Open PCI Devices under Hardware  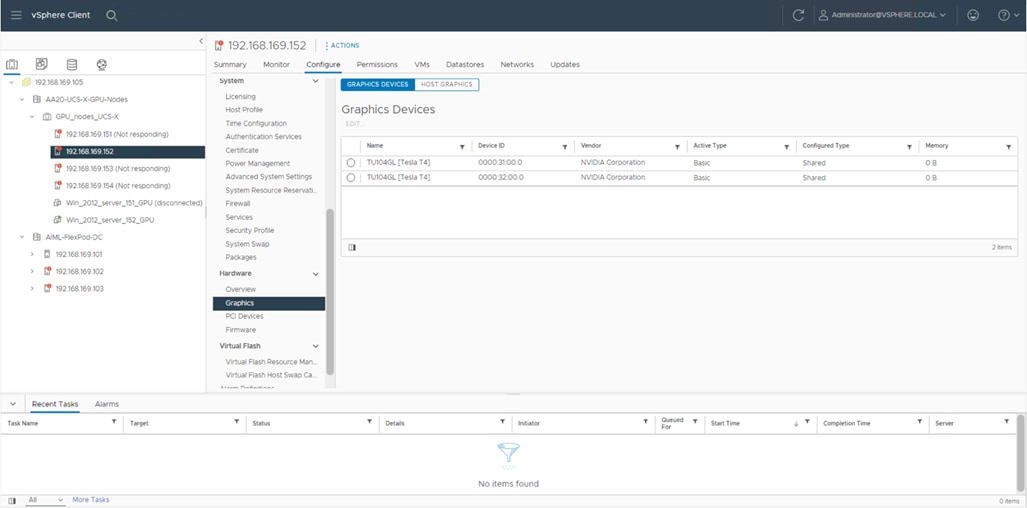click(244, 316)
